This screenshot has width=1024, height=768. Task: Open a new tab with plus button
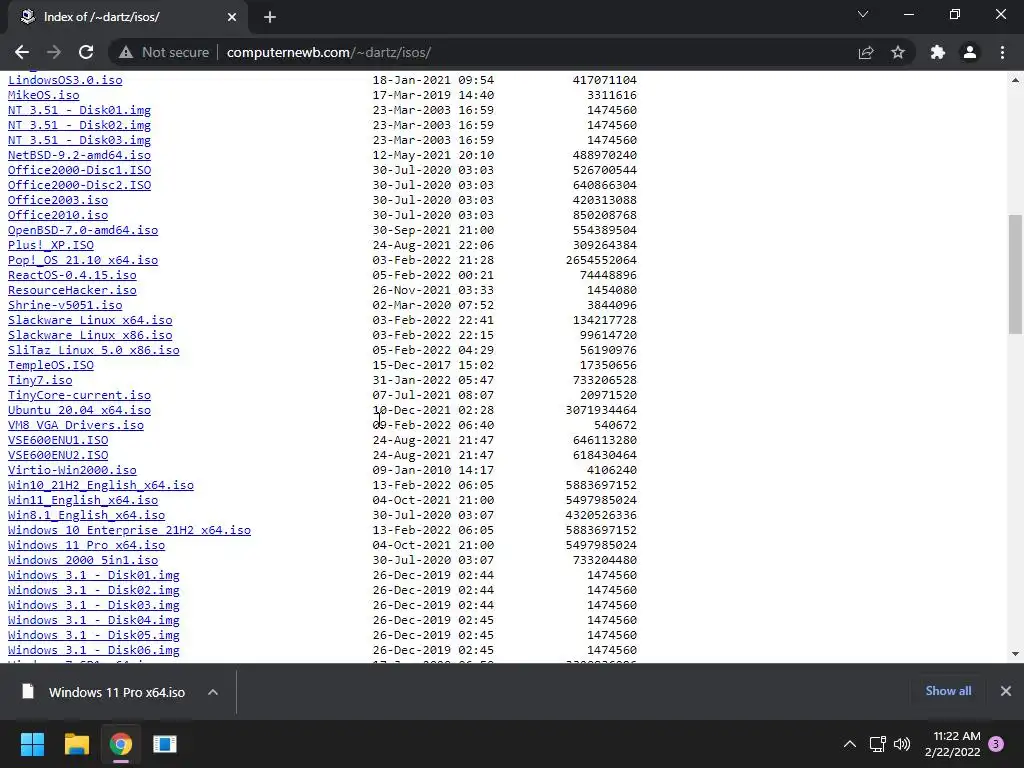(x=270, y=17)
